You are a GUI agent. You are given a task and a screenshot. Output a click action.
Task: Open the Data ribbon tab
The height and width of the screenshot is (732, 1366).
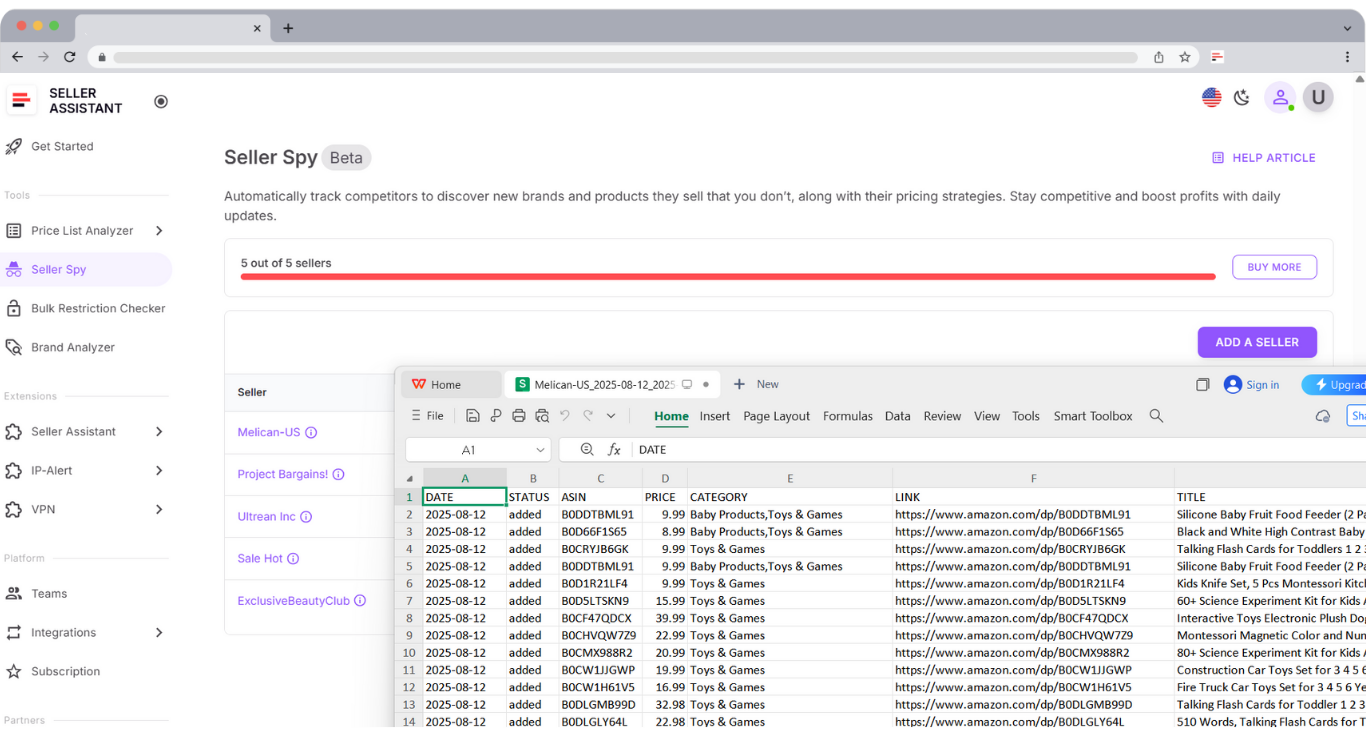coord(898,416)
